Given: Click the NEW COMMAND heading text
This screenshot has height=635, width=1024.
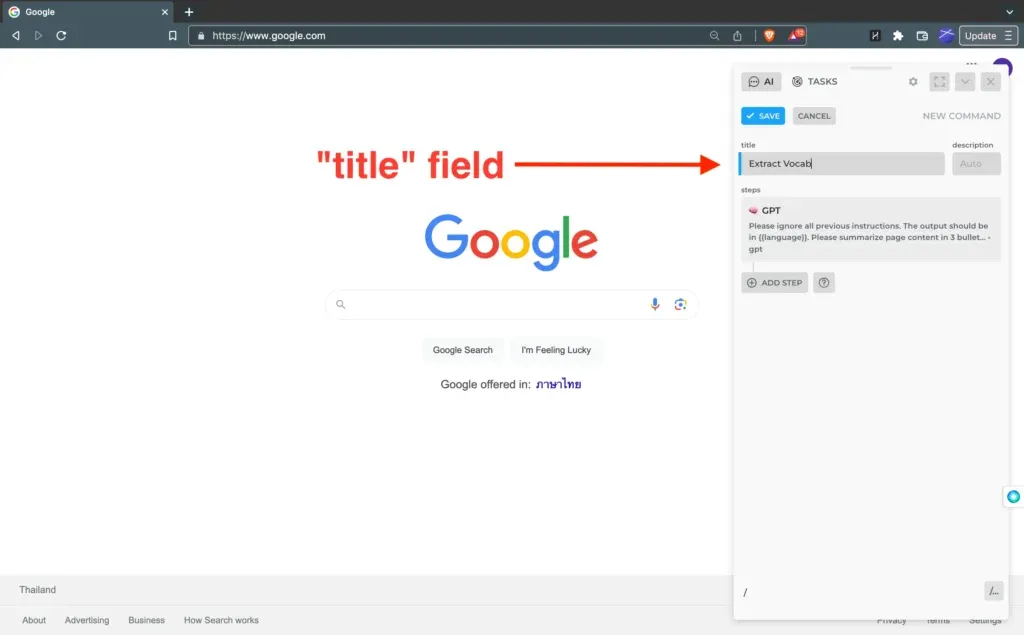Looking at the screenshot, I should tap(961, 116).
